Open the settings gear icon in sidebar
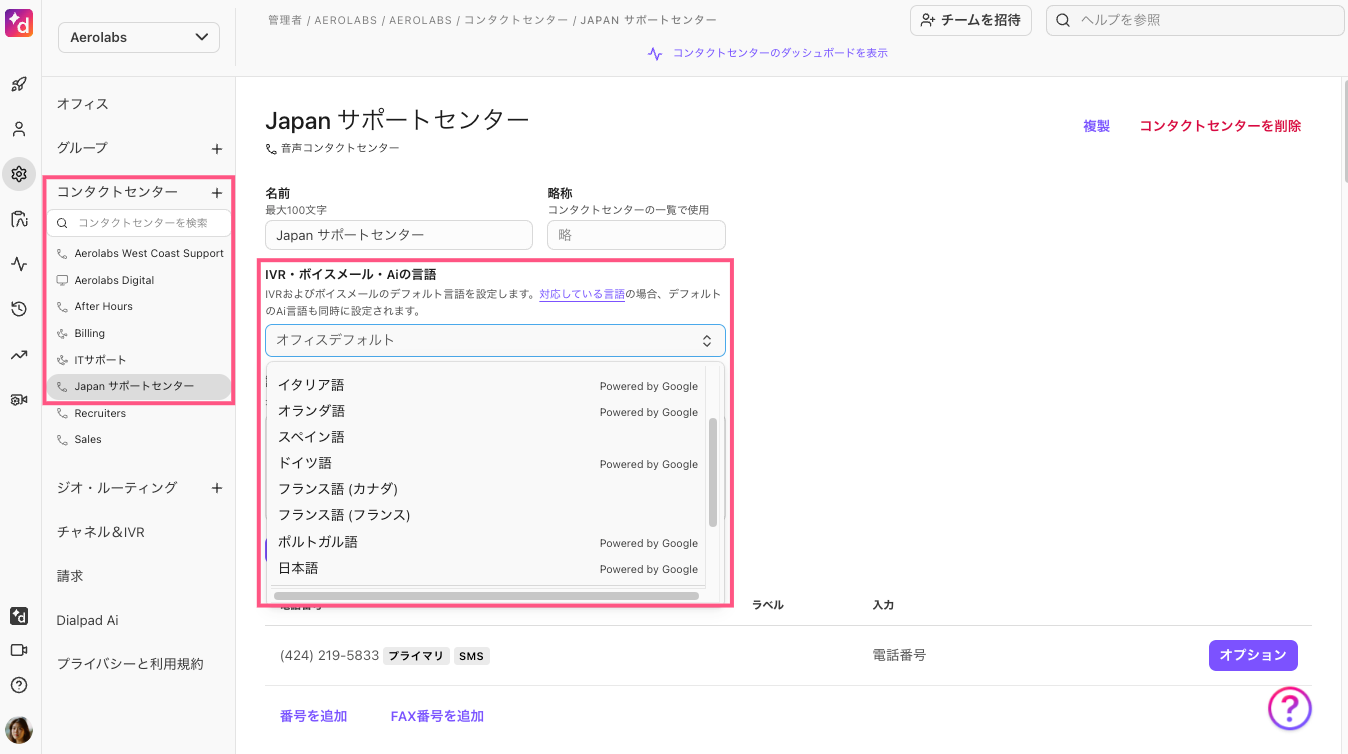The height and width of the screenshot is (754, 1348). coord(18,174)
